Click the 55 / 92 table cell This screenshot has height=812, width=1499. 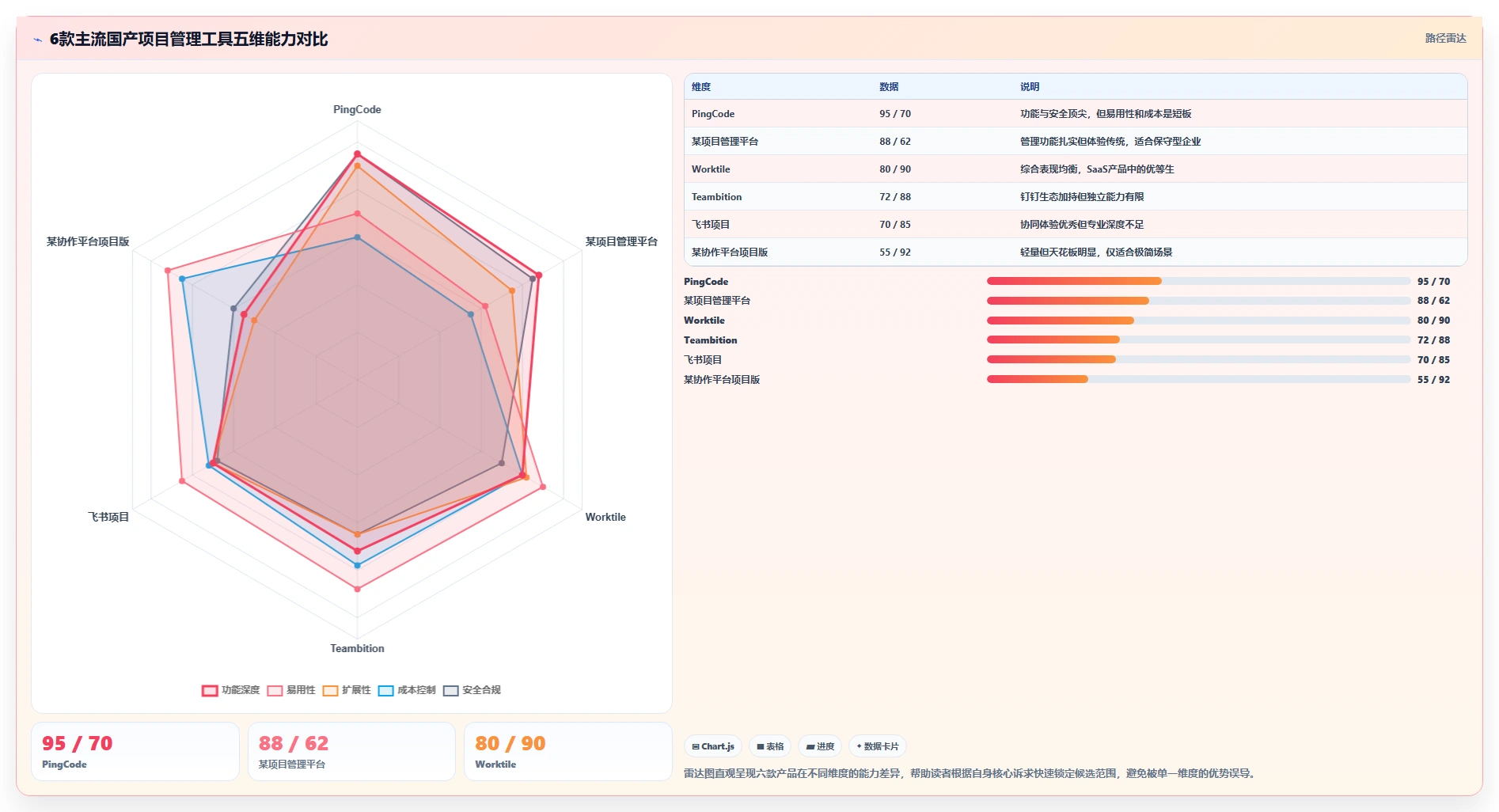click(895, 252)
